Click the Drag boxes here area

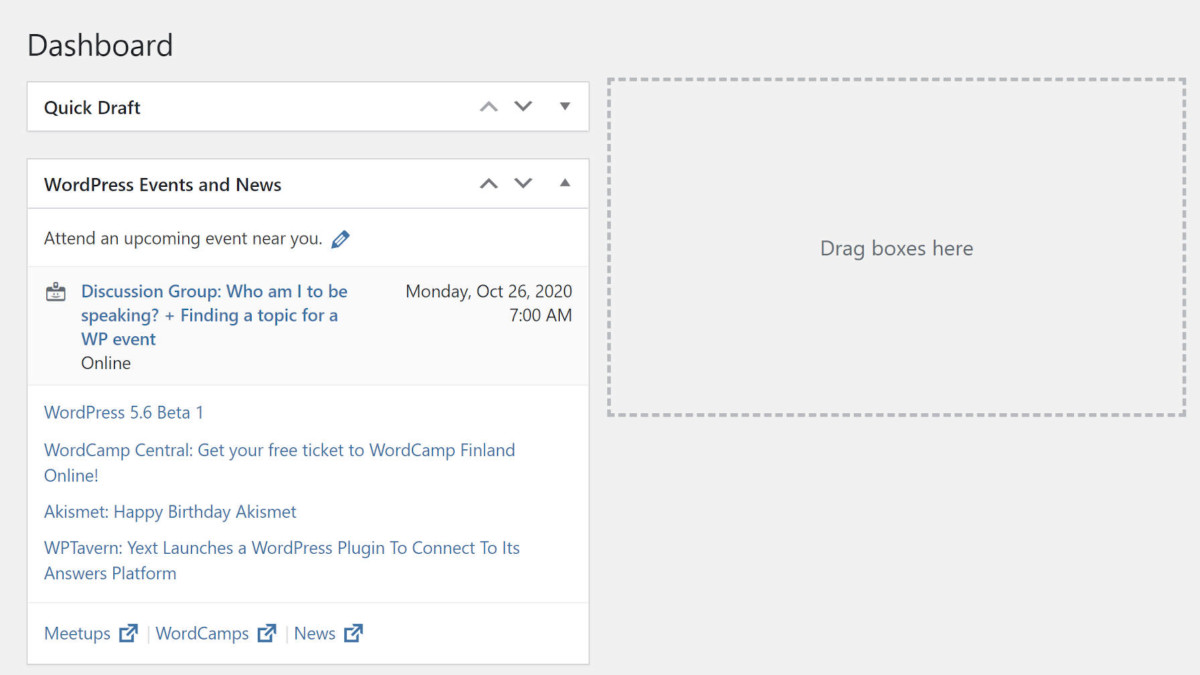[x=896, y=247]
